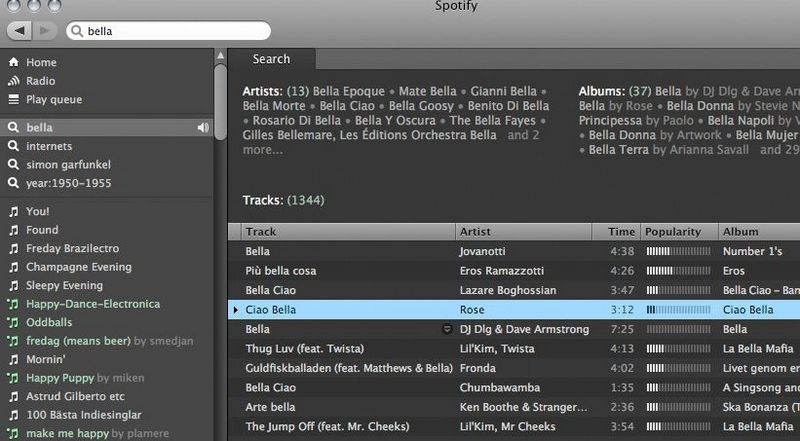Viewport: 800px width, 441px height.
Task: Open Home in the sidebar
Action: point(41,62)
